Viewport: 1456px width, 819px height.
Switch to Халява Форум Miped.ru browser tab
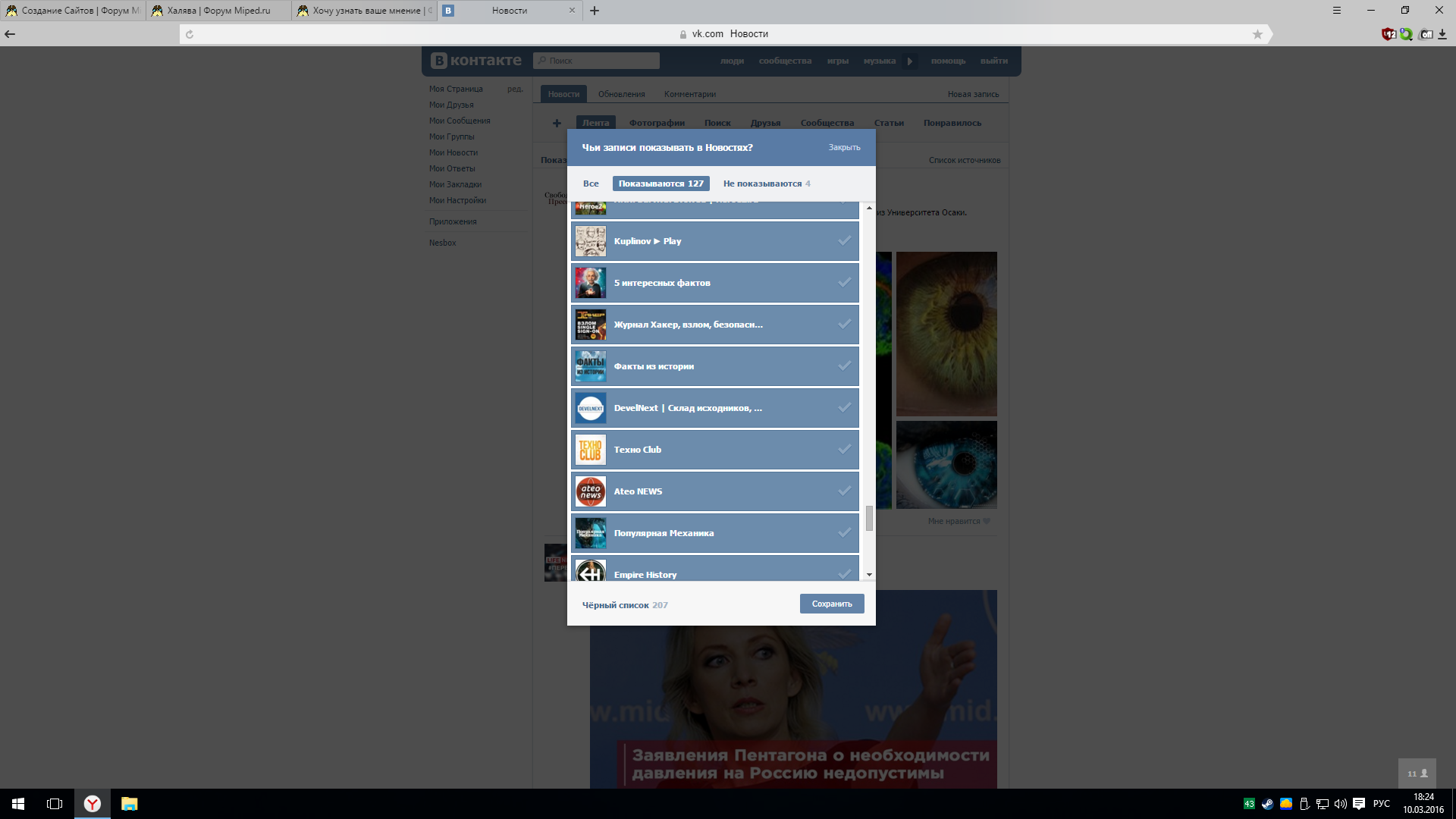[218, 11]
